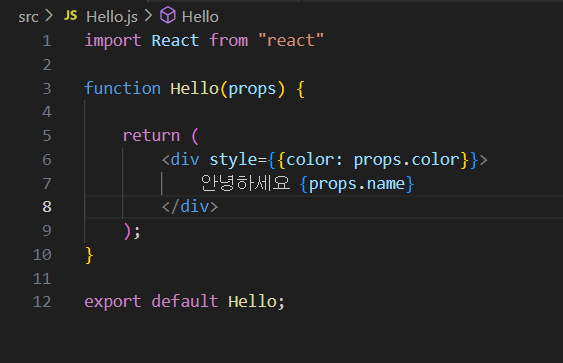Image resolution: width=563 pixels, height=363 pixels.
Task: Click the closing </div> tag on line 8
Action: click(190, 207)
